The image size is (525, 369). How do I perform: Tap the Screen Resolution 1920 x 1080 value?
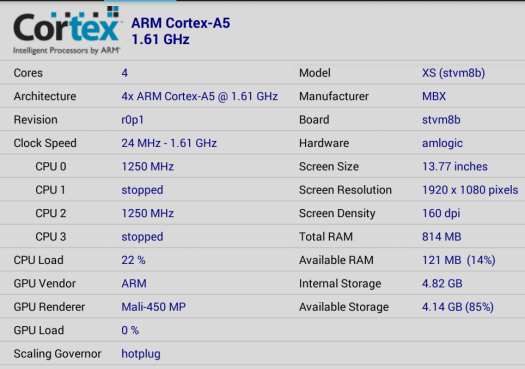470,190
